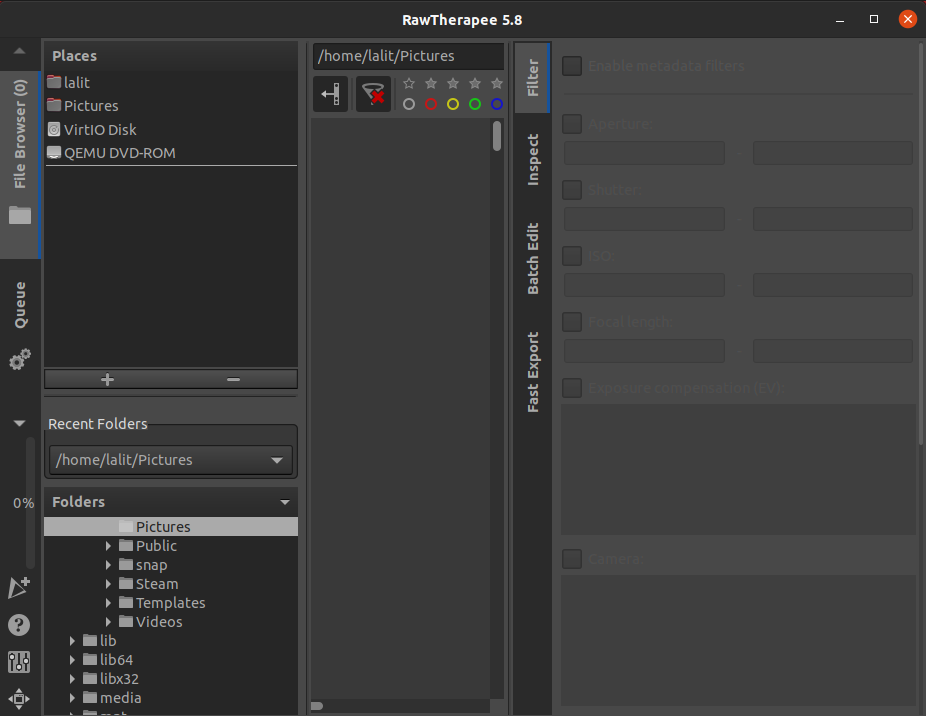Screen dimensions: 926x716
Task: Select VirtIO Disk in Places
Action: [100, 129]
